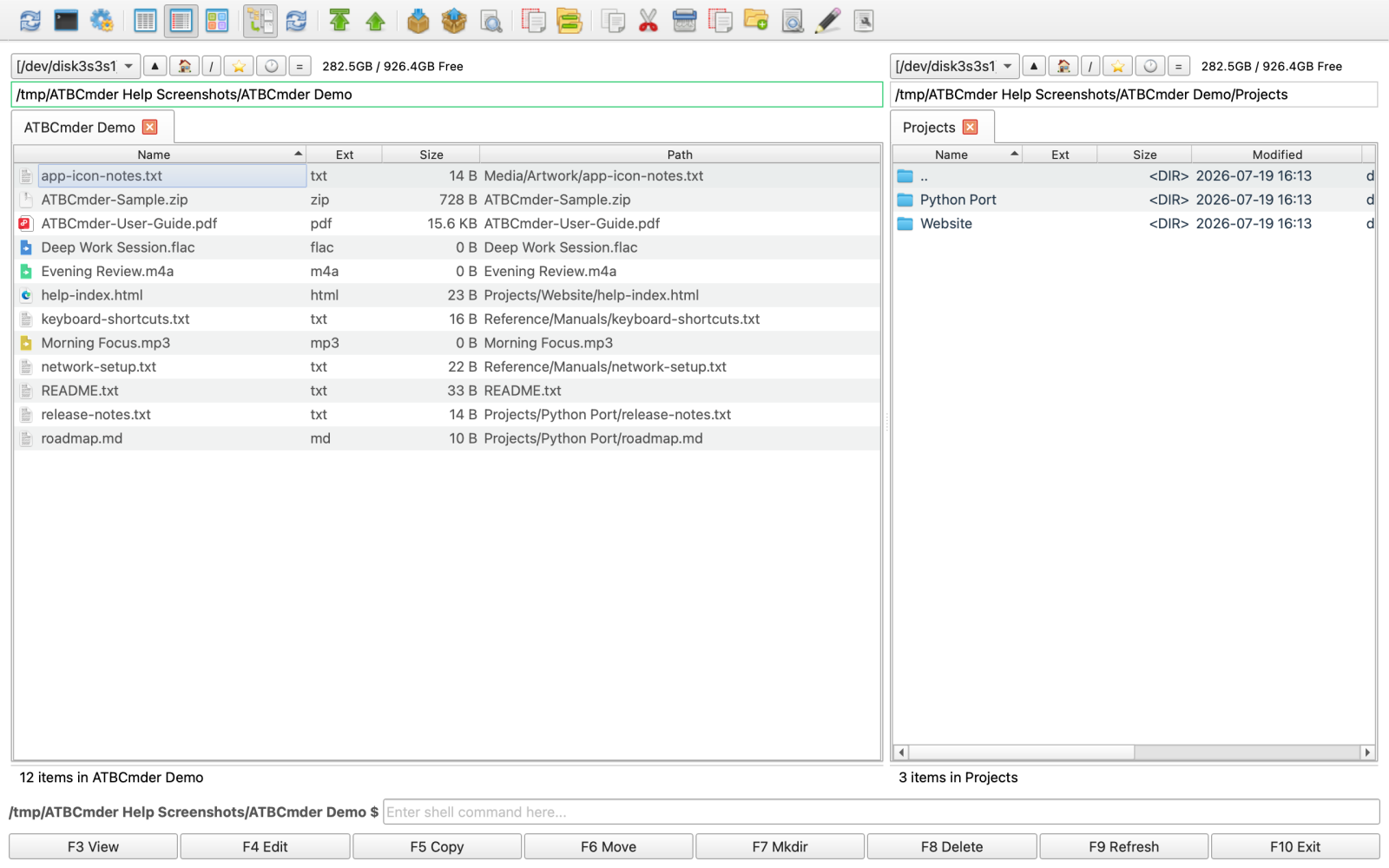Go home in the left panel

point(184,66)
